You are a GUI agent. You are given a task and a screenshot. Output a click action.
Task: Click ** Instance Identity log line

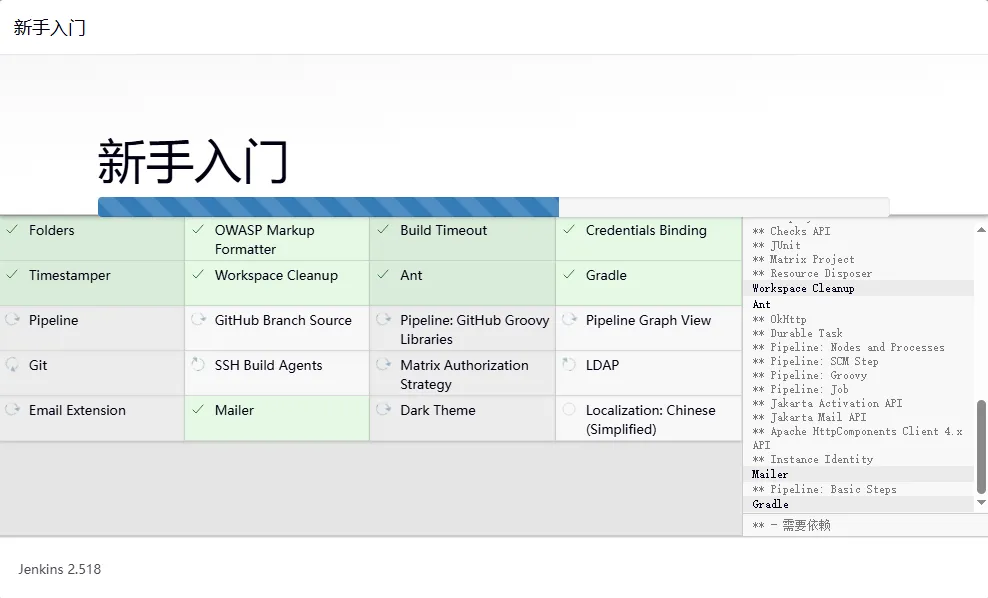[813, 459]
